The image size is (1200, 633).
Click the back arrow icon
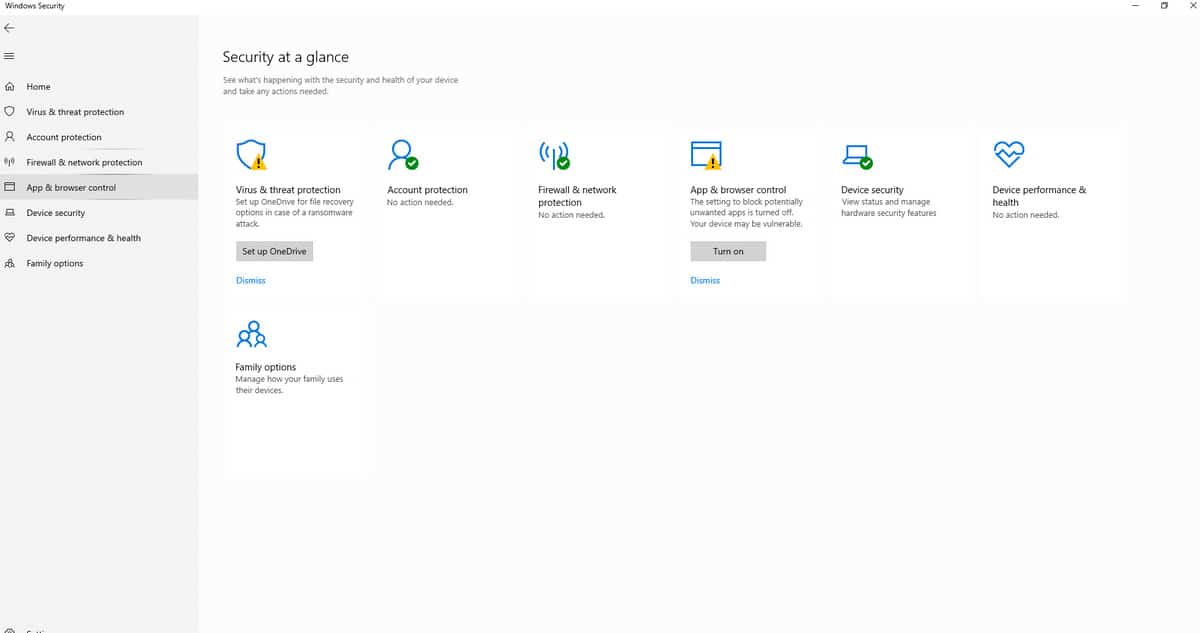coord(10,28)
